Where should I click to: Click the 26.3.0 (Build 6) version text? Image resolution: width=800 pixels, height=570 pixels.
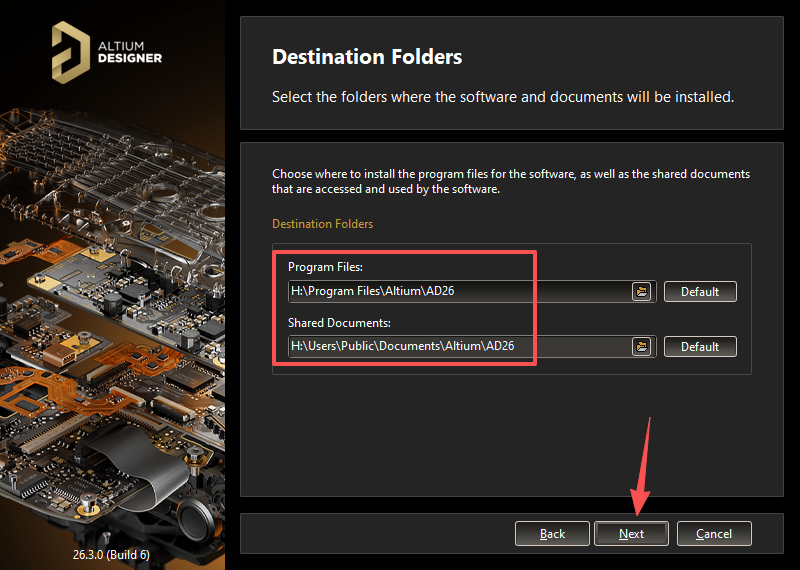click(x=111, y=554)
